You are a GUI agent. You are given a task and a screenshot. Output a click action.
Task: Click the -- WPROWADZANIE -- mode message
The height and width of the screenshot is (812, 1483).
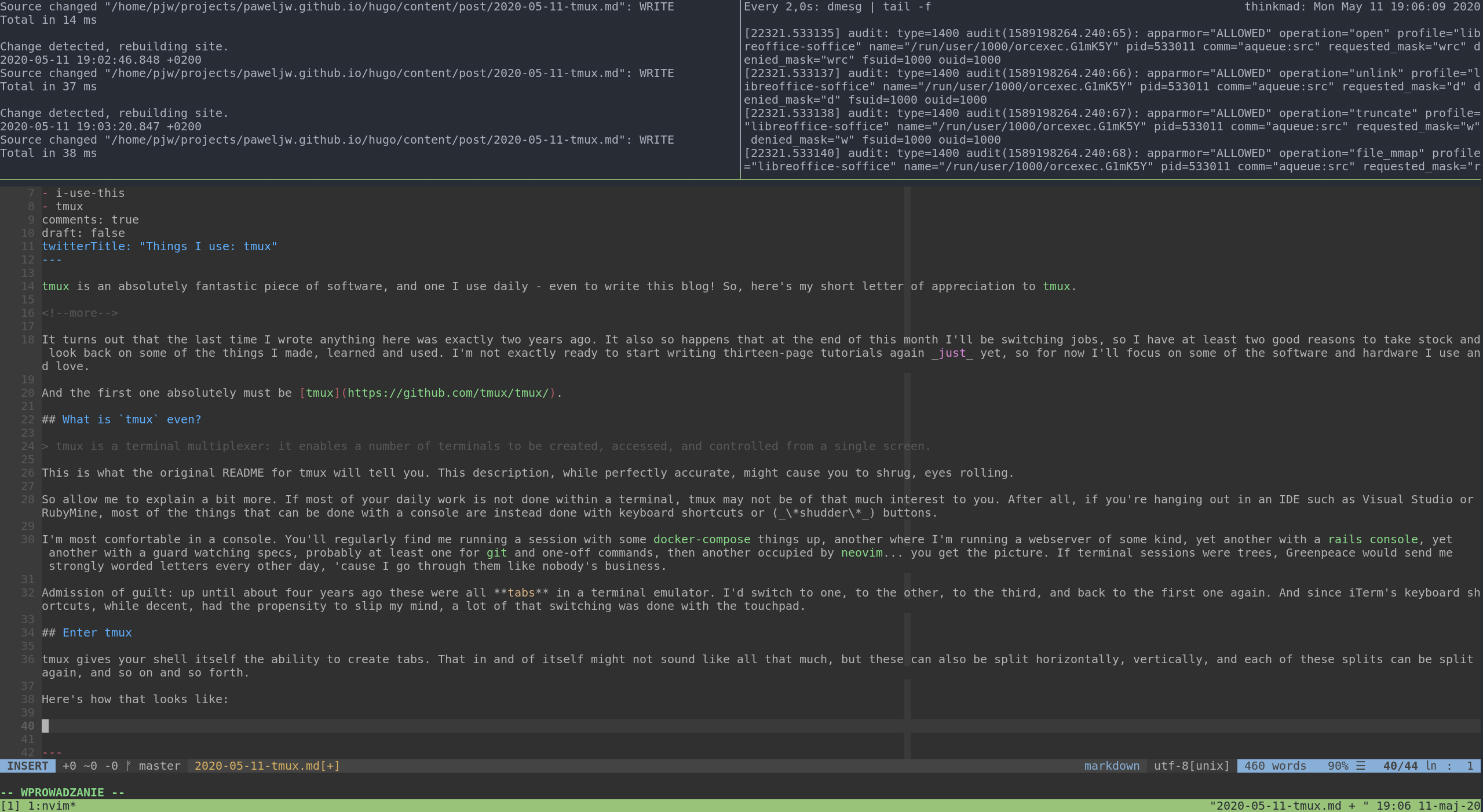(63, 792)
